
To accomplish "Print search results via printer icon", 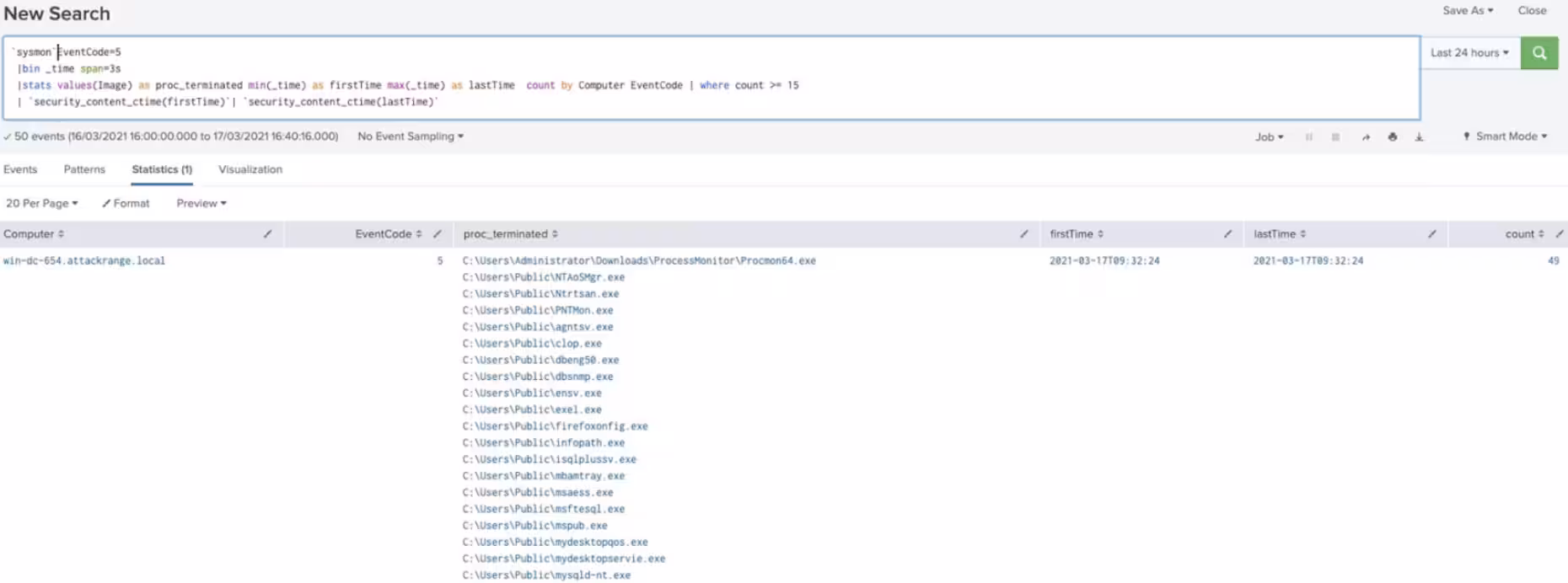I will [1393, 136].
